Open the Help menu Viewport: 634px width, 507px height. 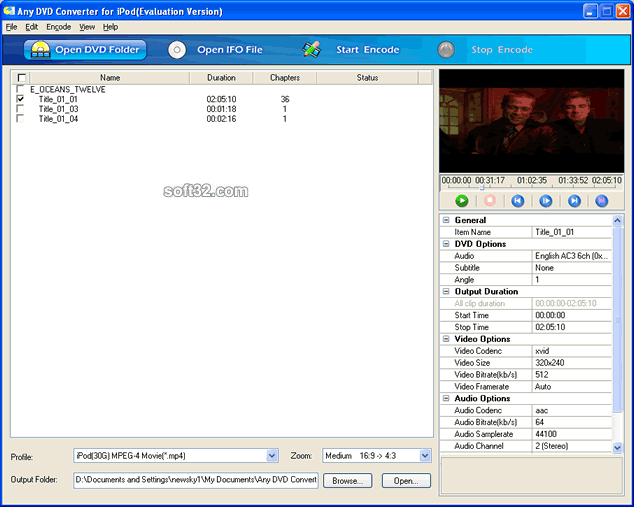coord(110,27)
